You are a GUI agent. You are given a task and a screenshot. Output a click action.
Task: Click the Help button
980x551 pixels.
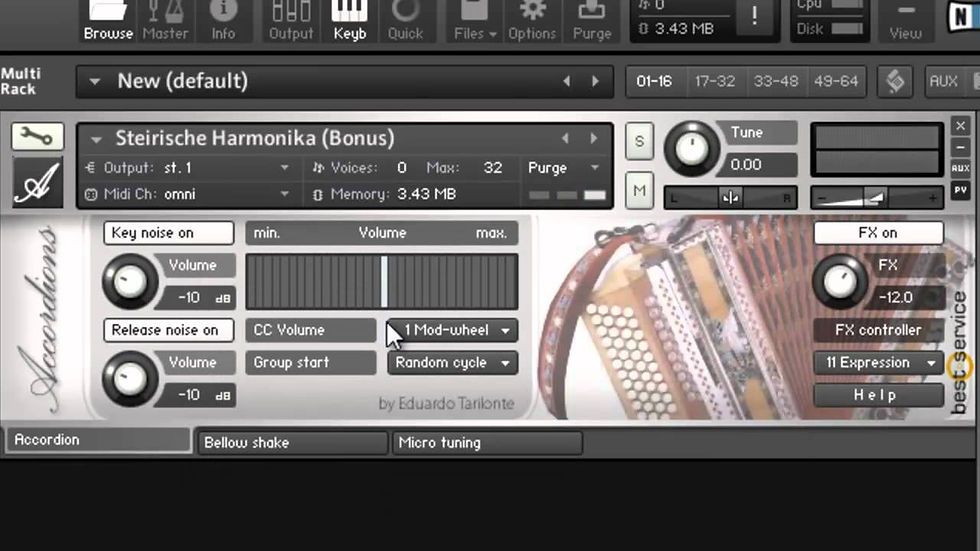pos(878,395)
